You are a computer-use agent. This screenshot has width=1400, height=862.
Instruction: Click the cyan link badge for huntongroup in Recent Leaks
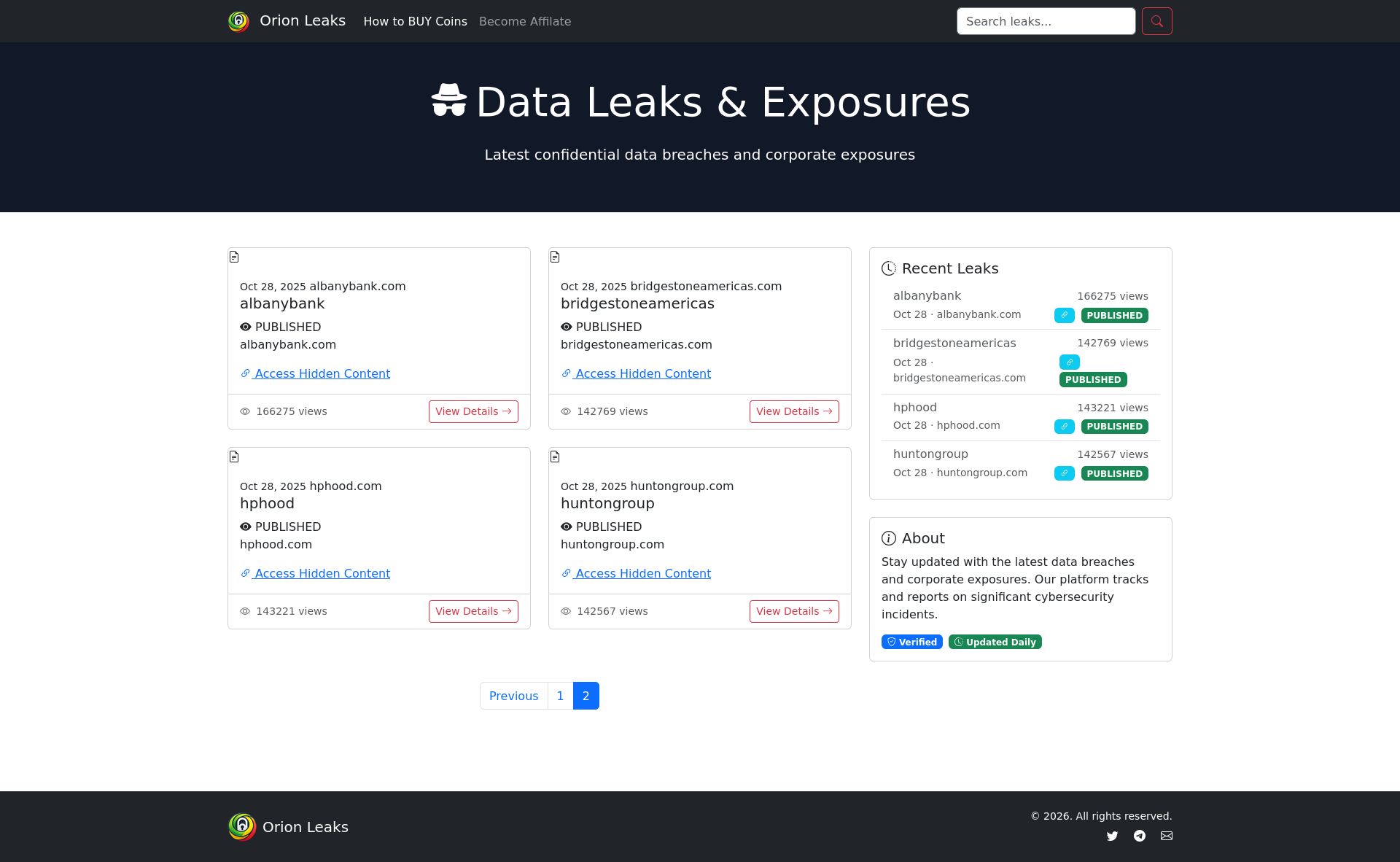pyautogui.click(x=1064, y=473)
